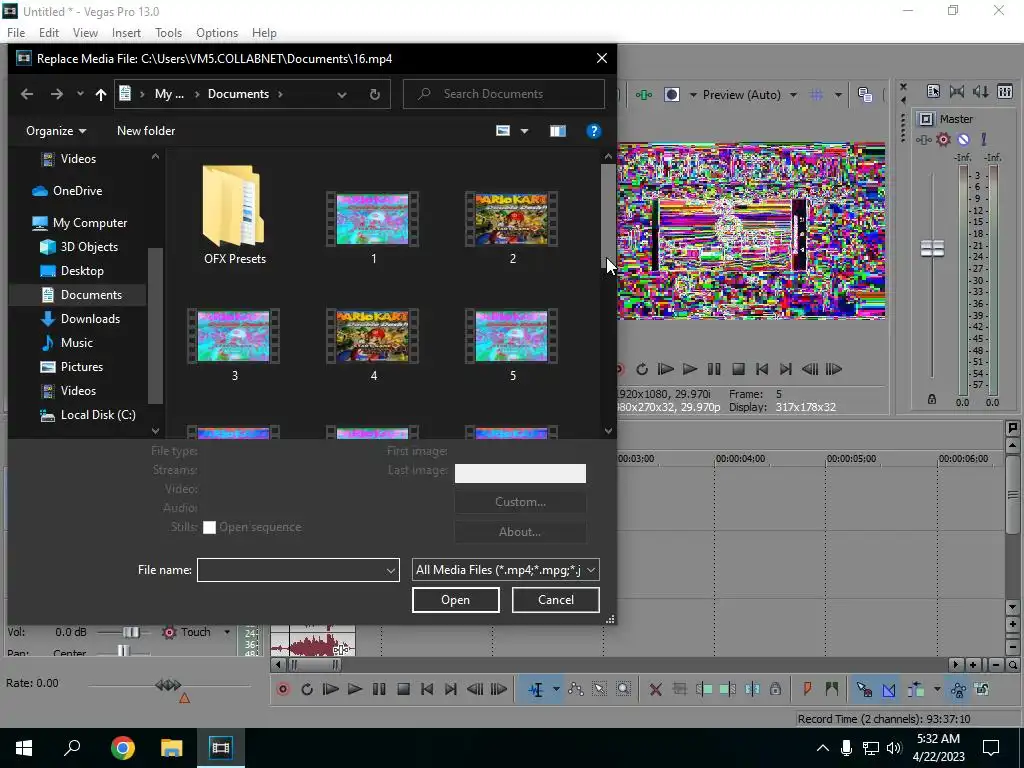Toggle Automatic Crossfades button
Screen dimensions: 1024x768
[889, 689]
